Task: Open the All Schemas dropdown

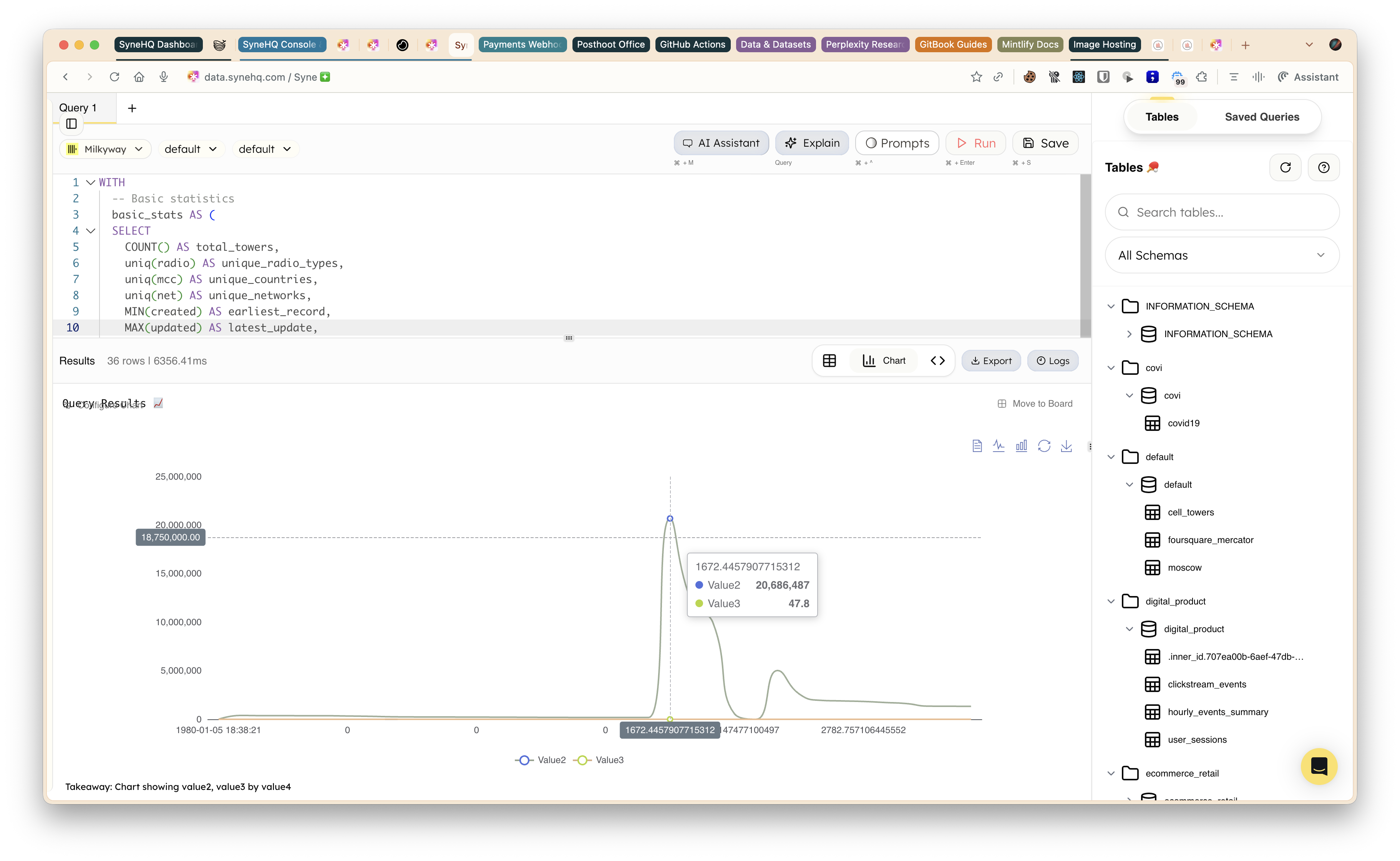Action: (1222, 255)
